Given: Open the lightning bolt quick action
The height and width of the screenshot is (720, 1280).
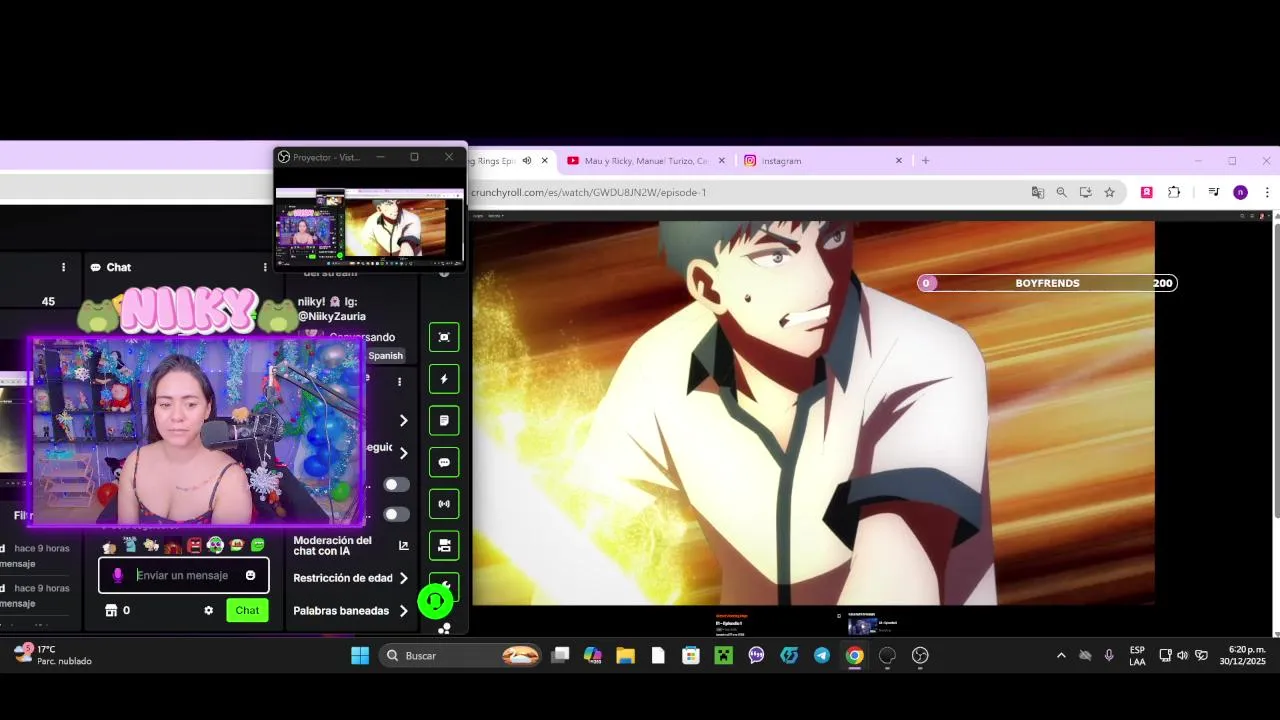Looking at the screenshot, I should [444, 379].
